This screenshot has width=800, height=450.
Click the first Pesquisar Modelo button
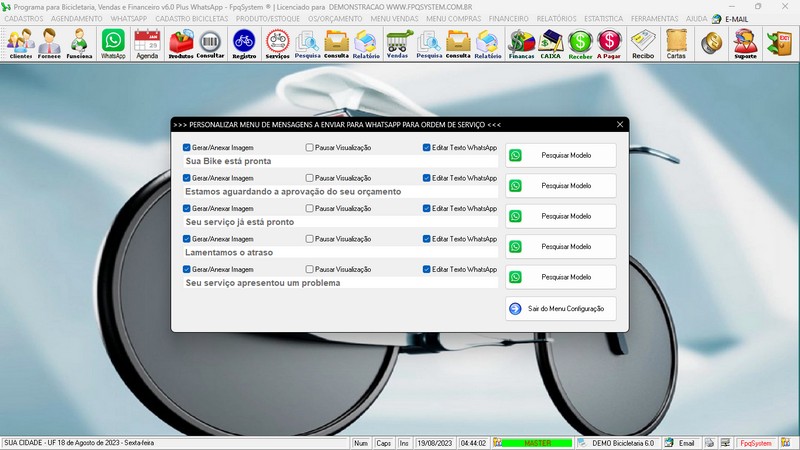561,156
